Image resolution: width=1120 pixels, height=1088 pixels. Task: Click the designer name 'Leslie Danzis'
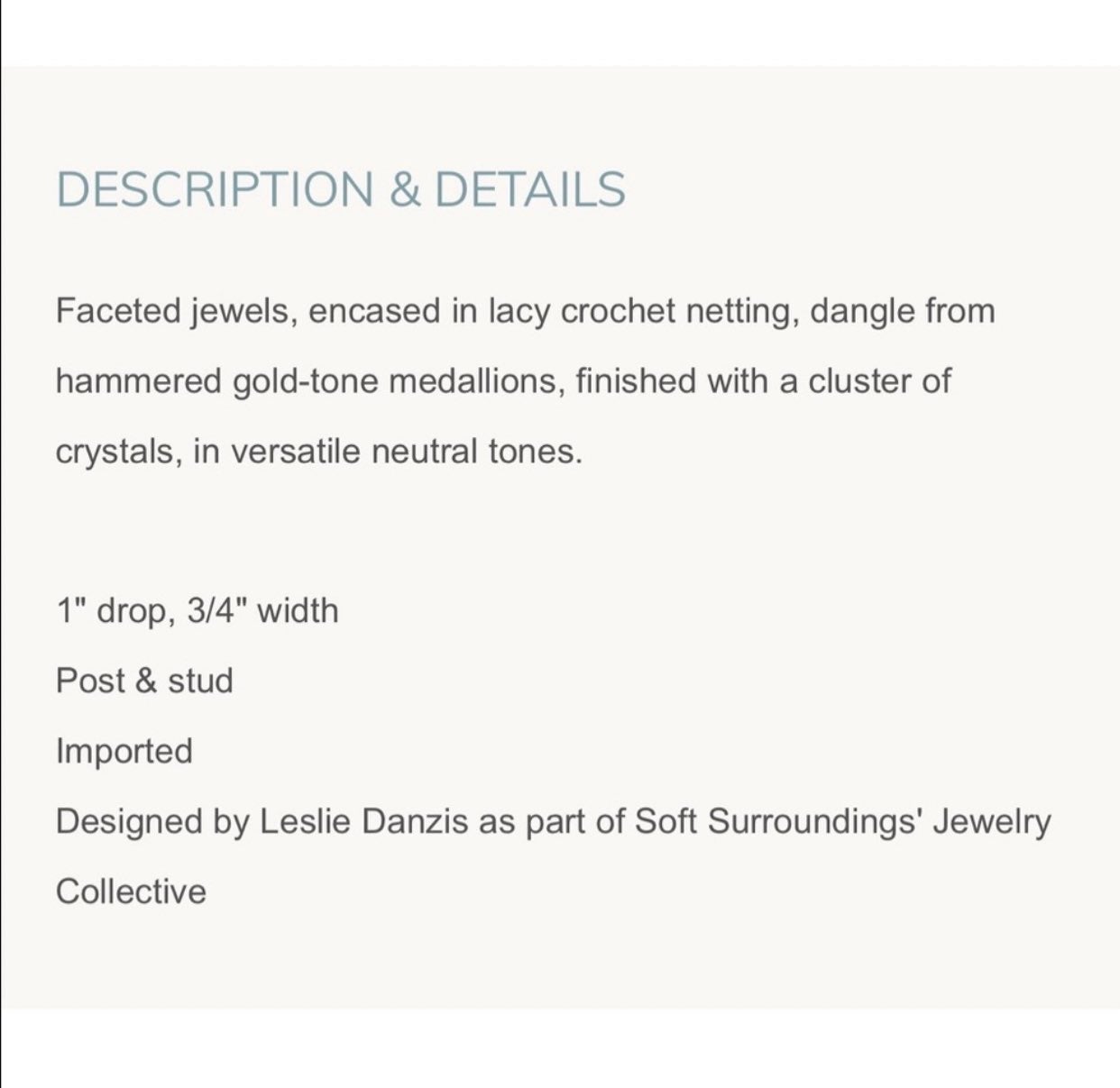(x=364, y=821)
